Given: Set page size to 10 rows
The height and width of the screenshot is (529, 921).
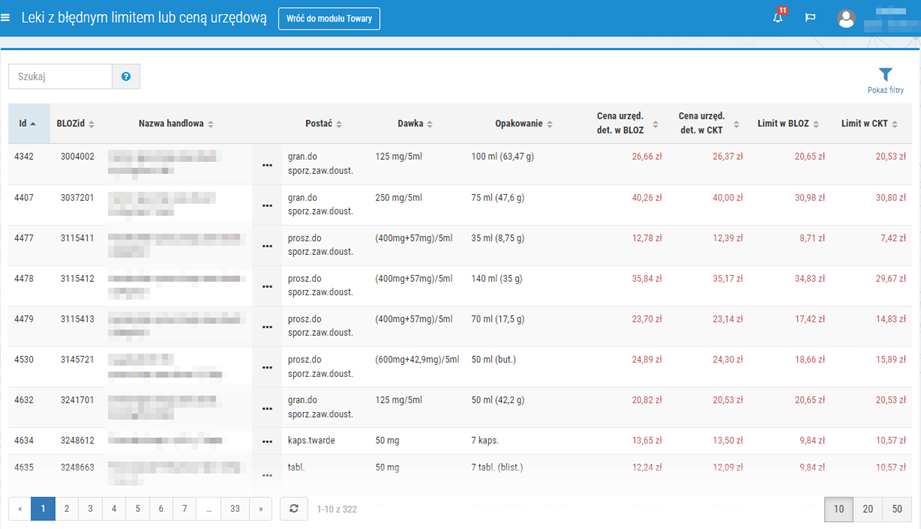Looking at the screenshot, I should [x=839, y=509].
